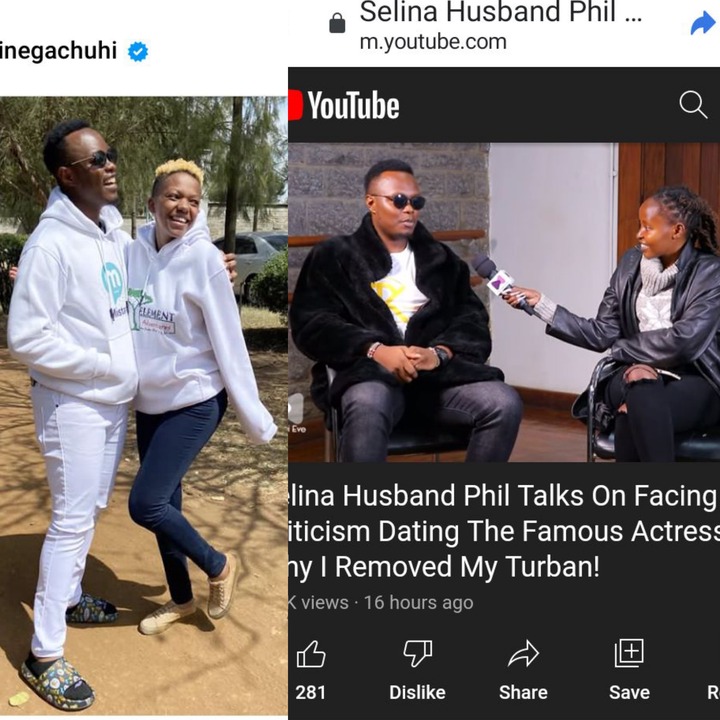Screen dimensions: 720x720
Task: Click the views and 16 hours ago text
Action: click(x=381, y=602)
